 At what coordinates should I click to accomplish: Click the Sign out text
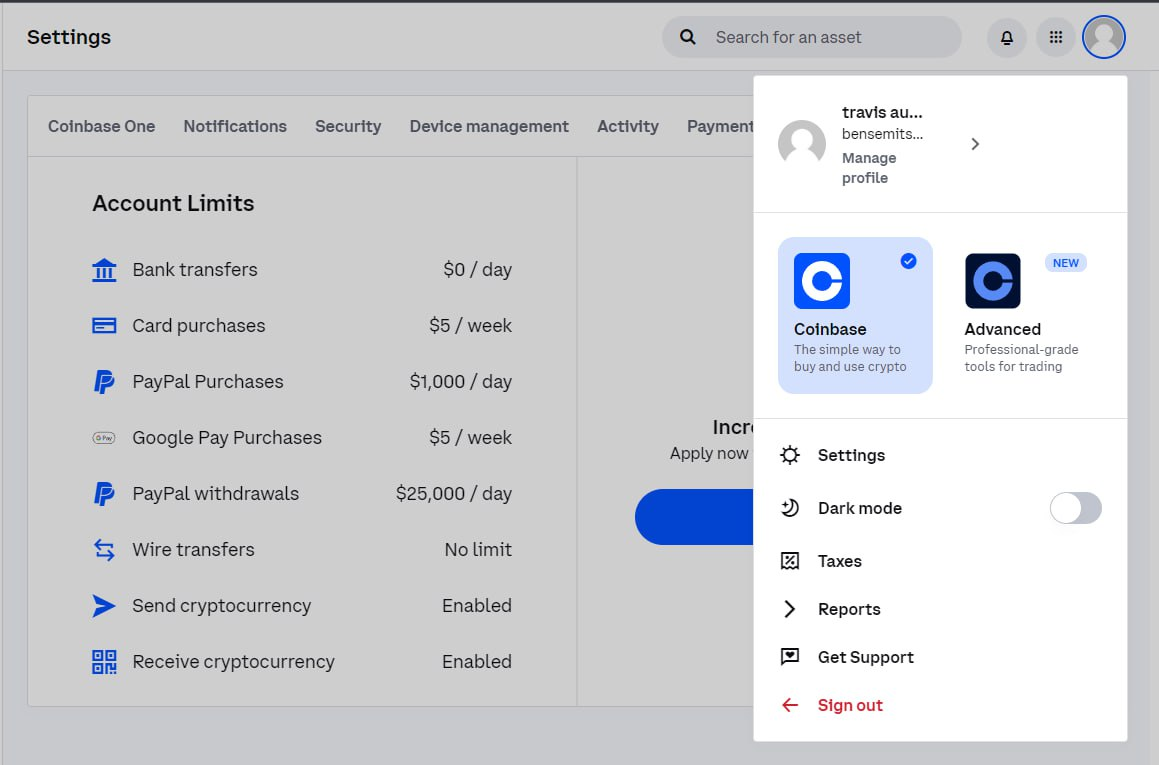click(850, 705)
